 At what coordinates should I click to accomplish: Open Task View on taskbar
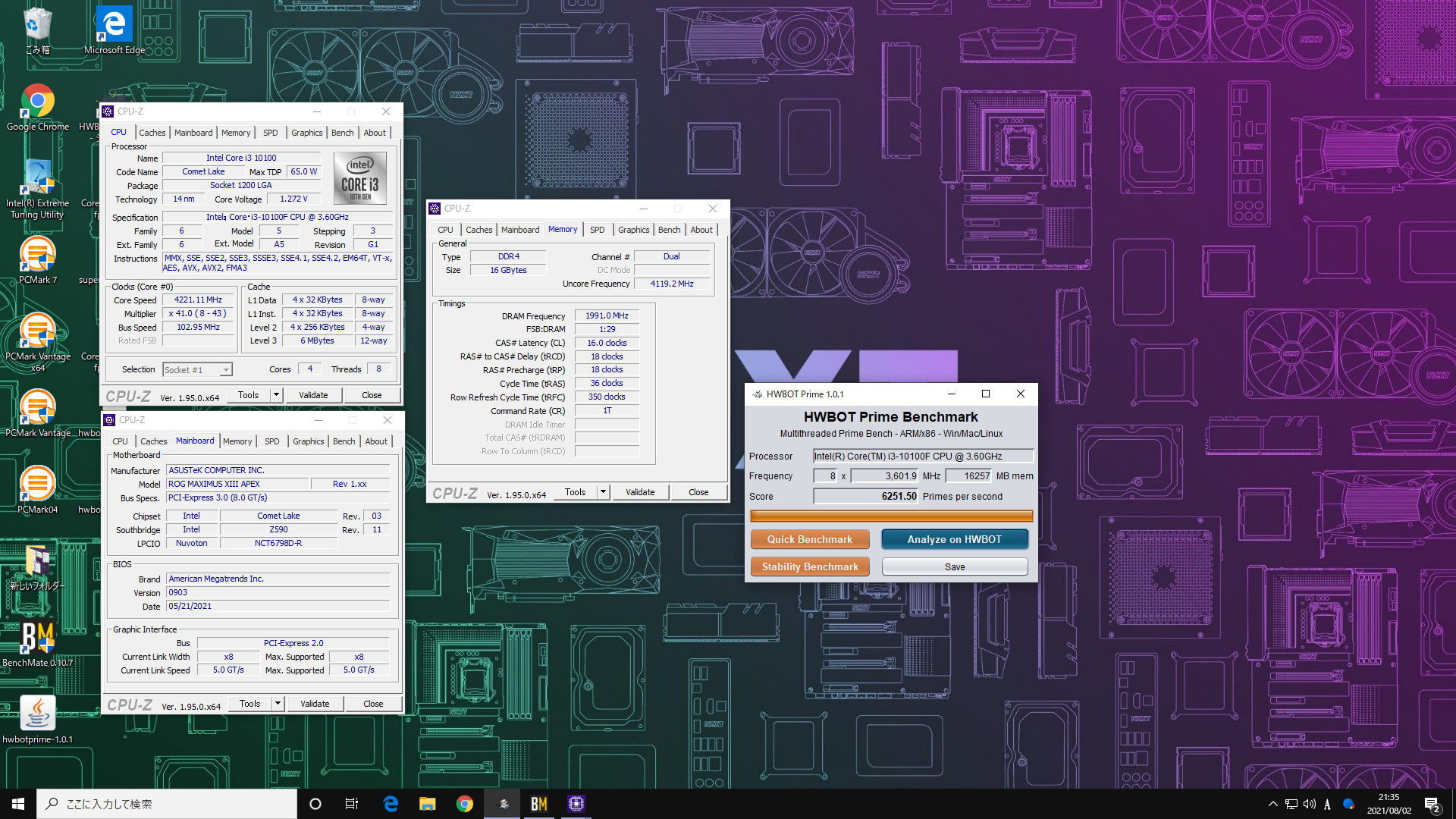(352, 804)
